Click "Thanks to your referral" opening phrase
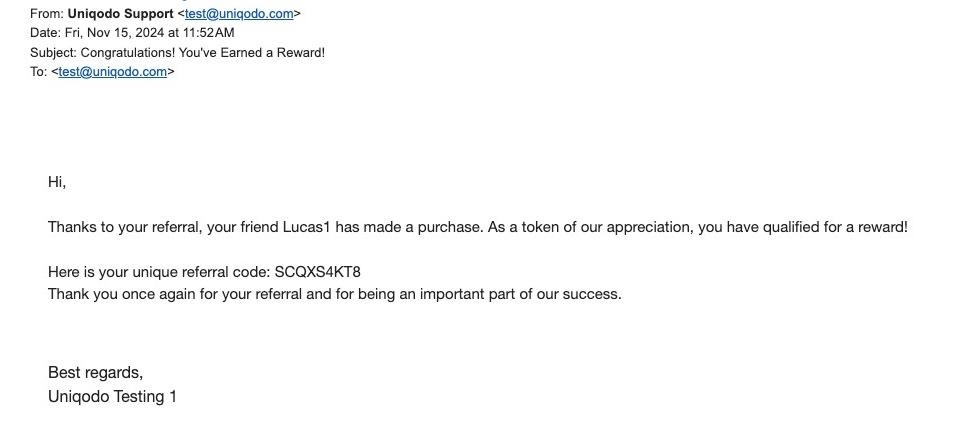This screenshot has height=446, width=967. pos(125,227)
